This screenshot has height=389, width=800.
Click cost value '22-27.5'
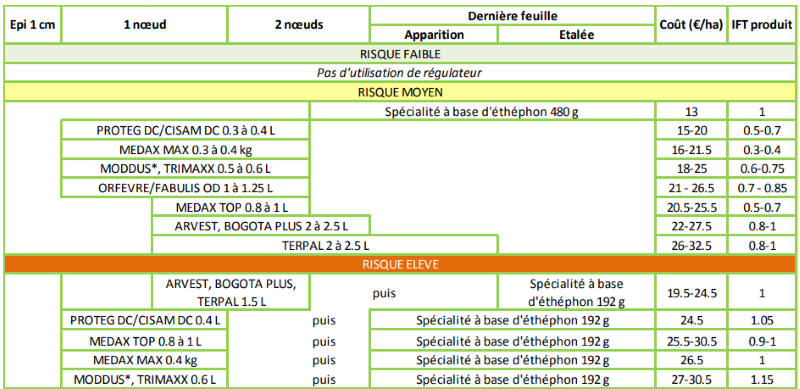click(691, 226)
